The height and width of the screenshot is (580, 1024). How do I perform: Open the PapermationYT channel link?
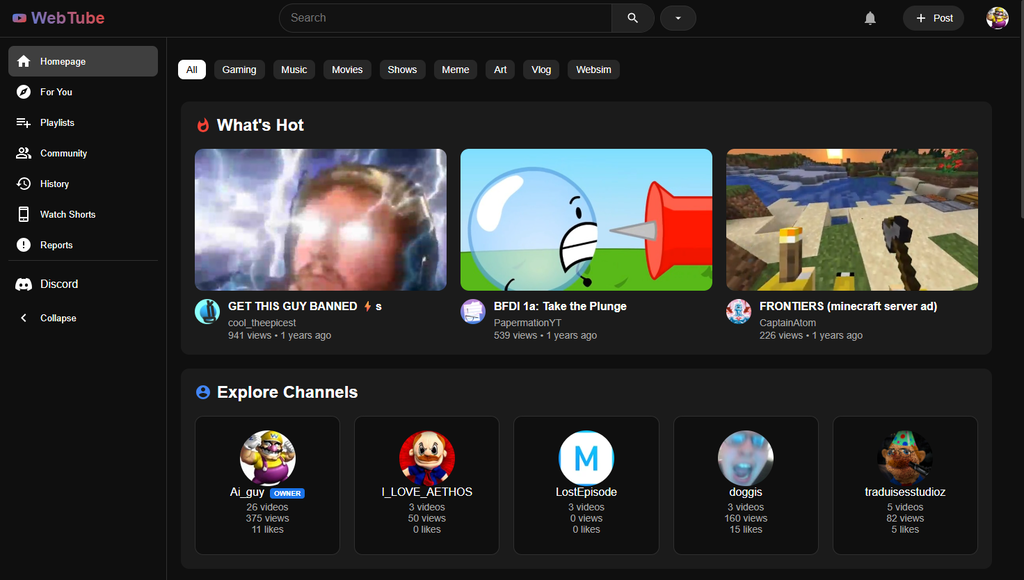tap(527, 323)
